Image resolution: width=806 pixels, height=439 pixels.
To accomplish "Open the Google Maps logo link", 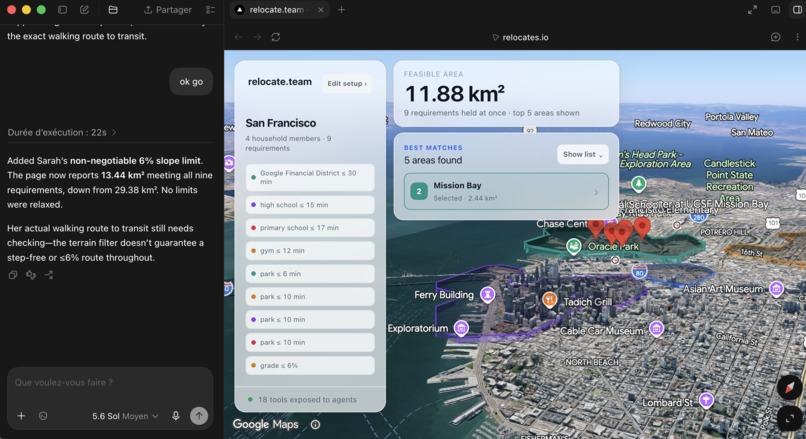I will (x=265, y=424).
